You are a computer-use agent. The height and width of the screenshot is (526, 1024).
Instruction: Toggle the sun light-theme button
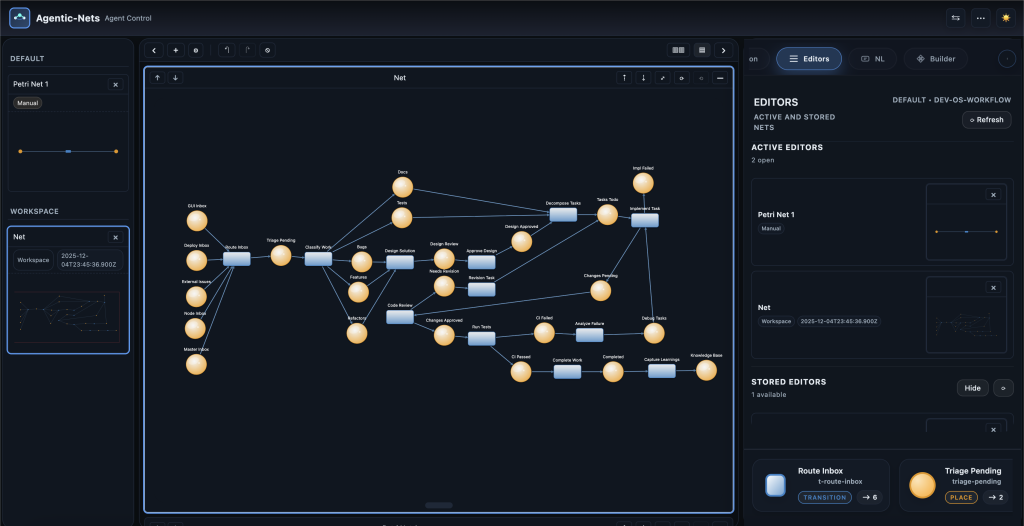pos(1005,18)
